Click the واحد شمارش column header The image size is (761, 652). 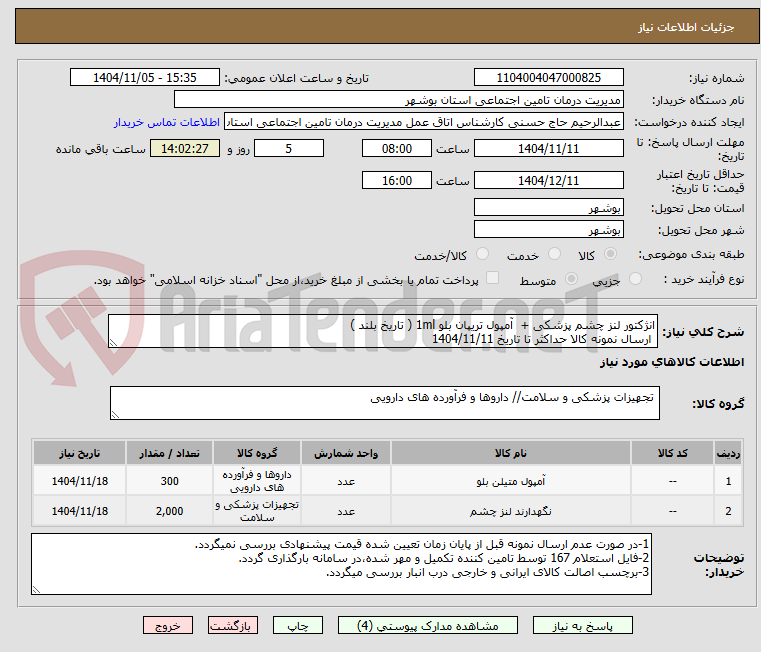pos(346,453)
